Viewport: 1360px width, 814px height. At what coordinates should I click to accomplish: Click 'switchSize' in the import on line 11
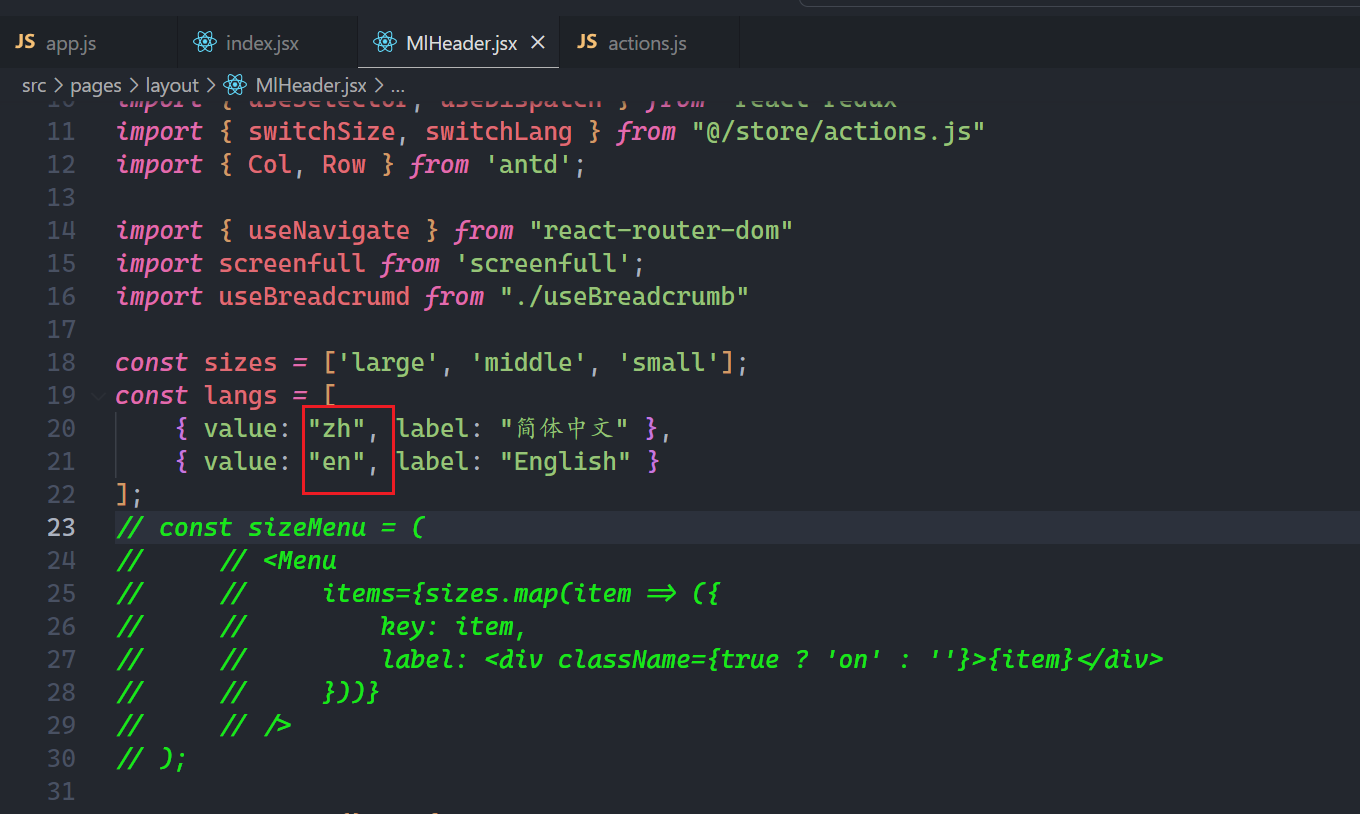click(322, 131)
